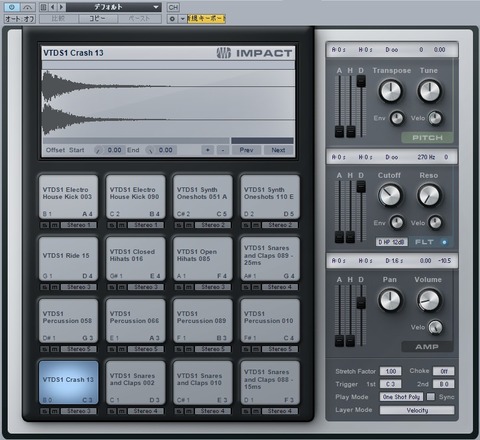480x440 pixels.
Task: Click the Tune knob
Action: (x=429, y=91)
